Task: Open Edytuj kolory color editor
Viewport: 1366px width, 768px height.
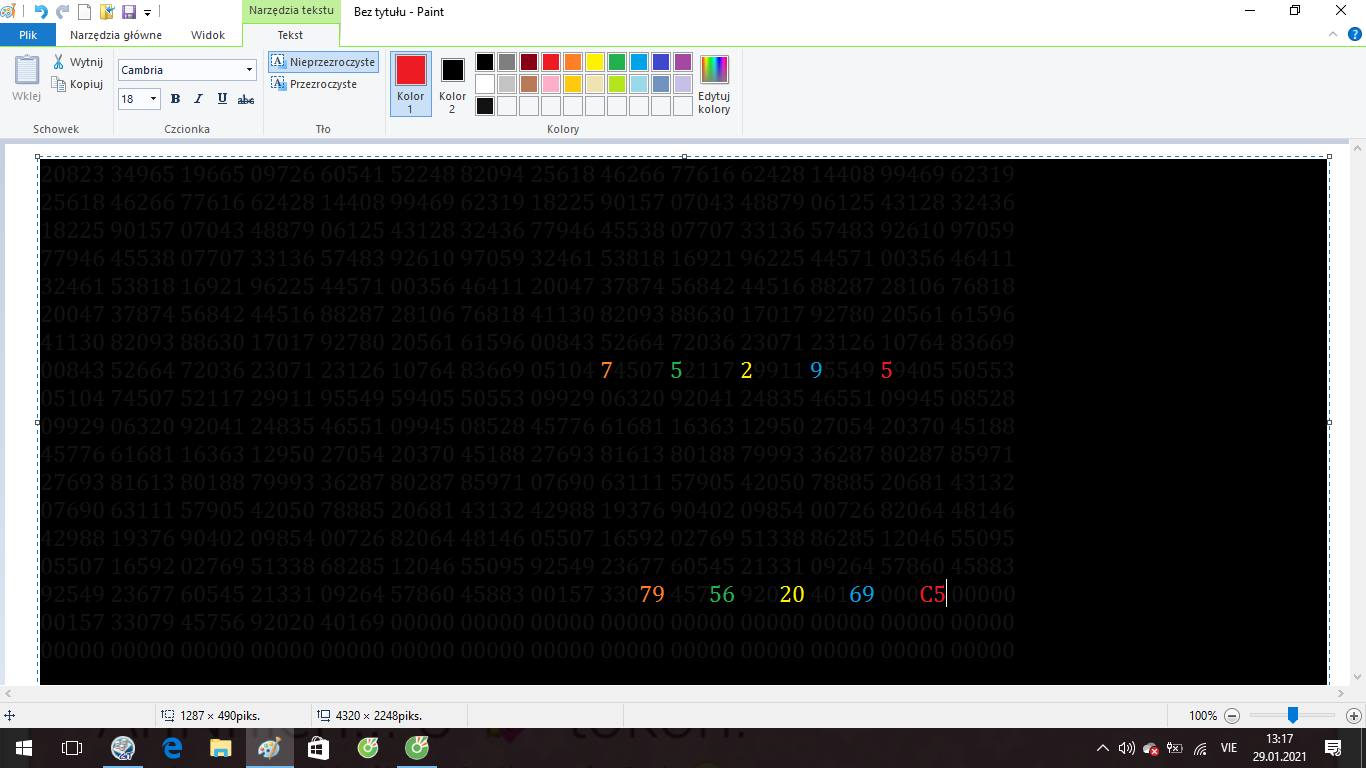Action: click(714, 85)
